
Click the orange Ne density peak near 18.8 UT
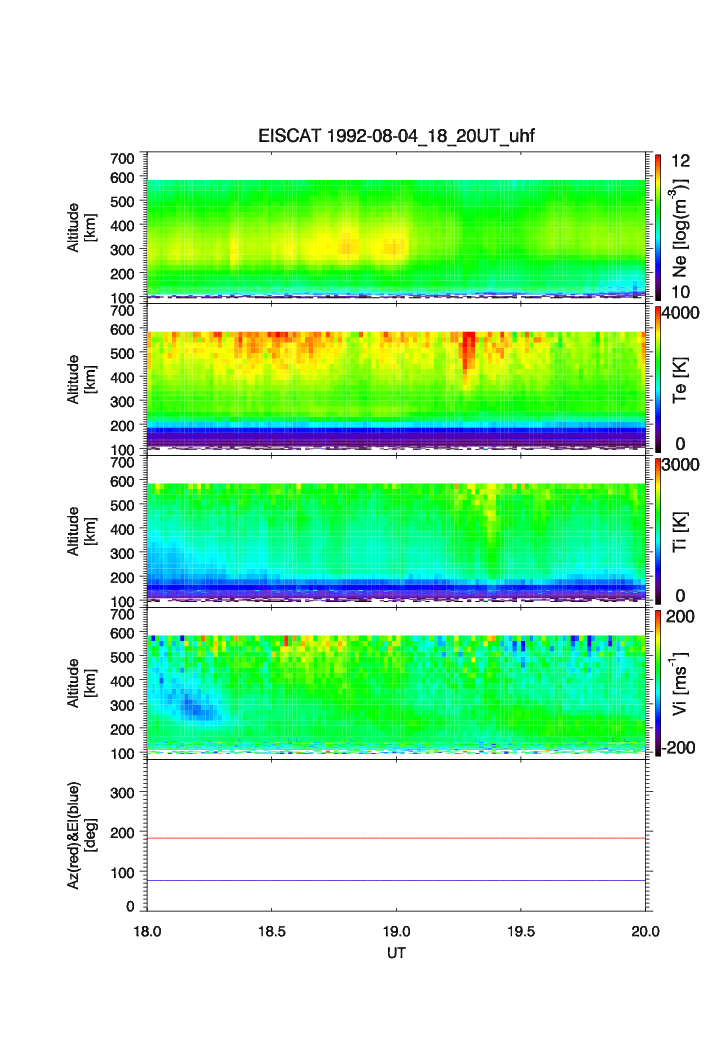coord(349,247)
